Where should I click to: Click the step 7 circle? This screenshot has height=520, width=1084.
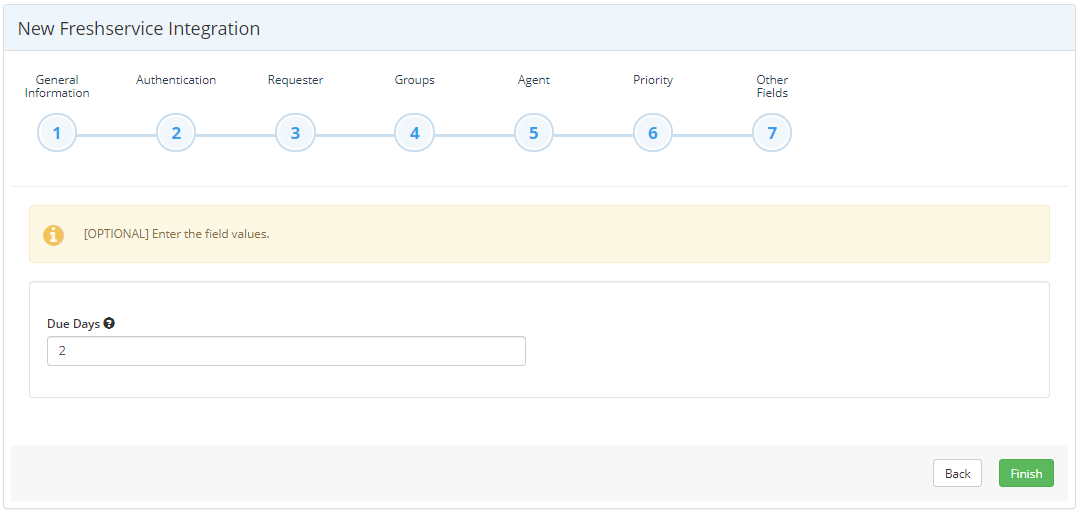(772, 133)
